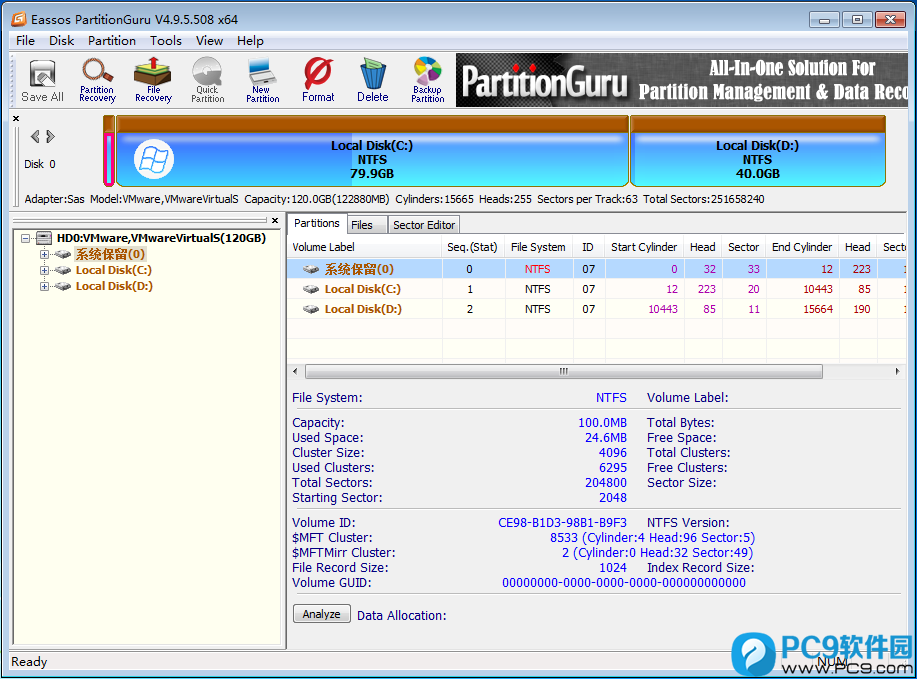
Task: Select the 系统保留(0) row in partition table
Action: tap(597, 269)
